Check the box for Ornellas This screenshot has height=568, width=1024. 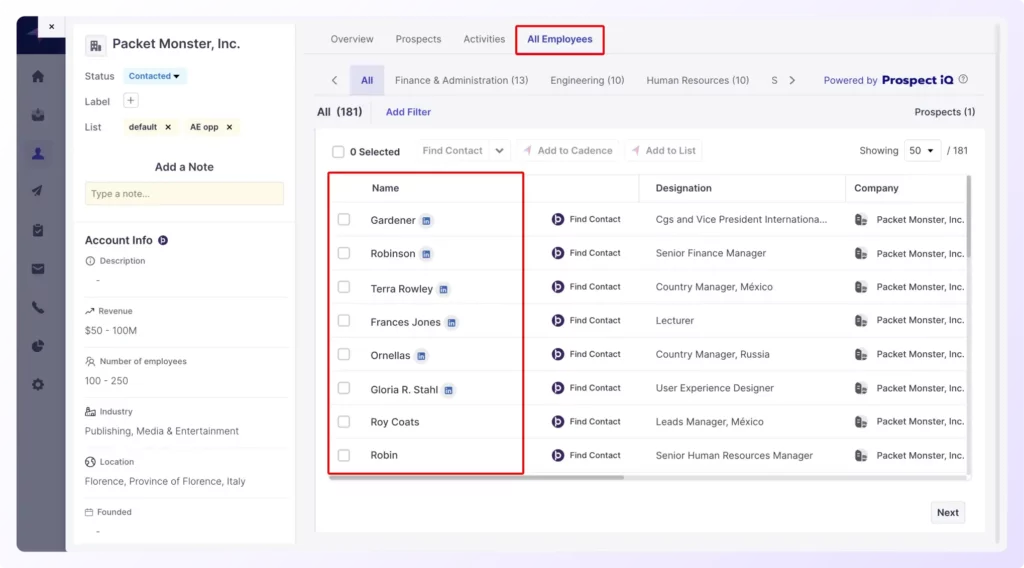tap(344, 355)
